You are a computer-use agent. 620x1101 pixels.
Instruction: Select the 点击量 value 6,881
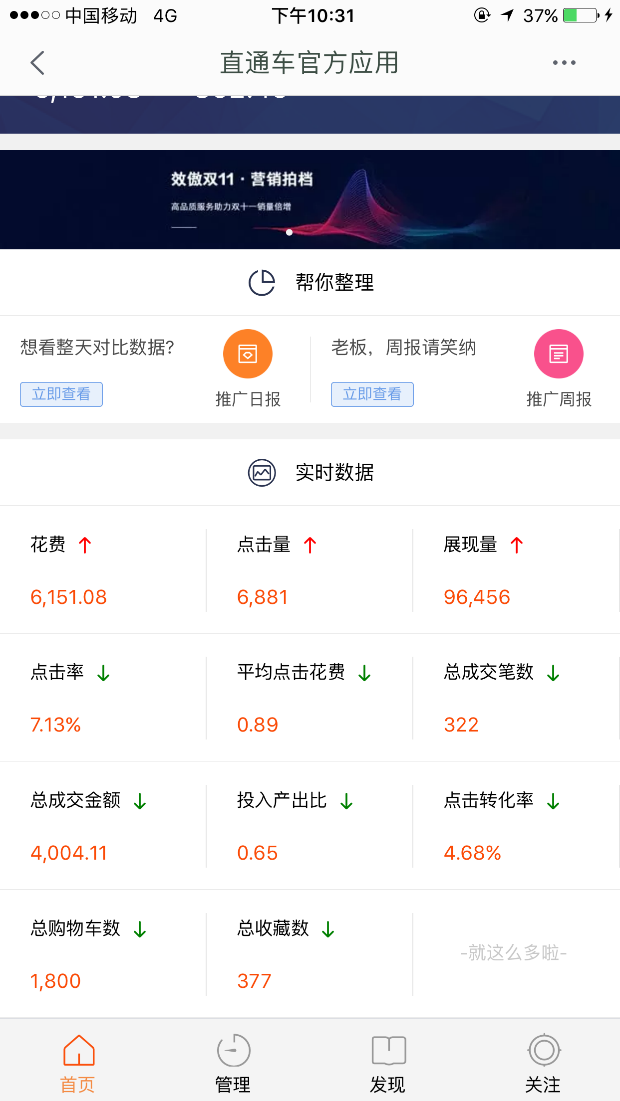[x=263, y=598]
